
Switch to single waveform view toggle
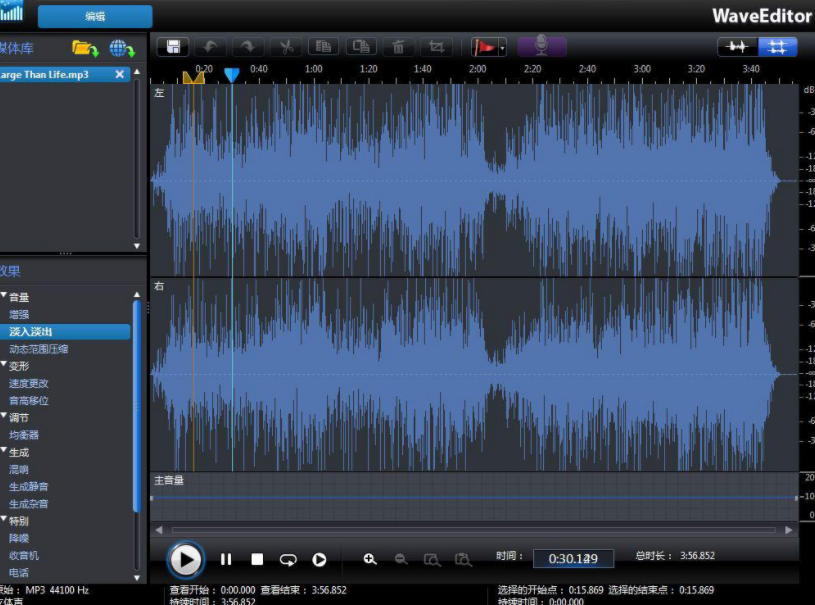[x=738, y=47]
